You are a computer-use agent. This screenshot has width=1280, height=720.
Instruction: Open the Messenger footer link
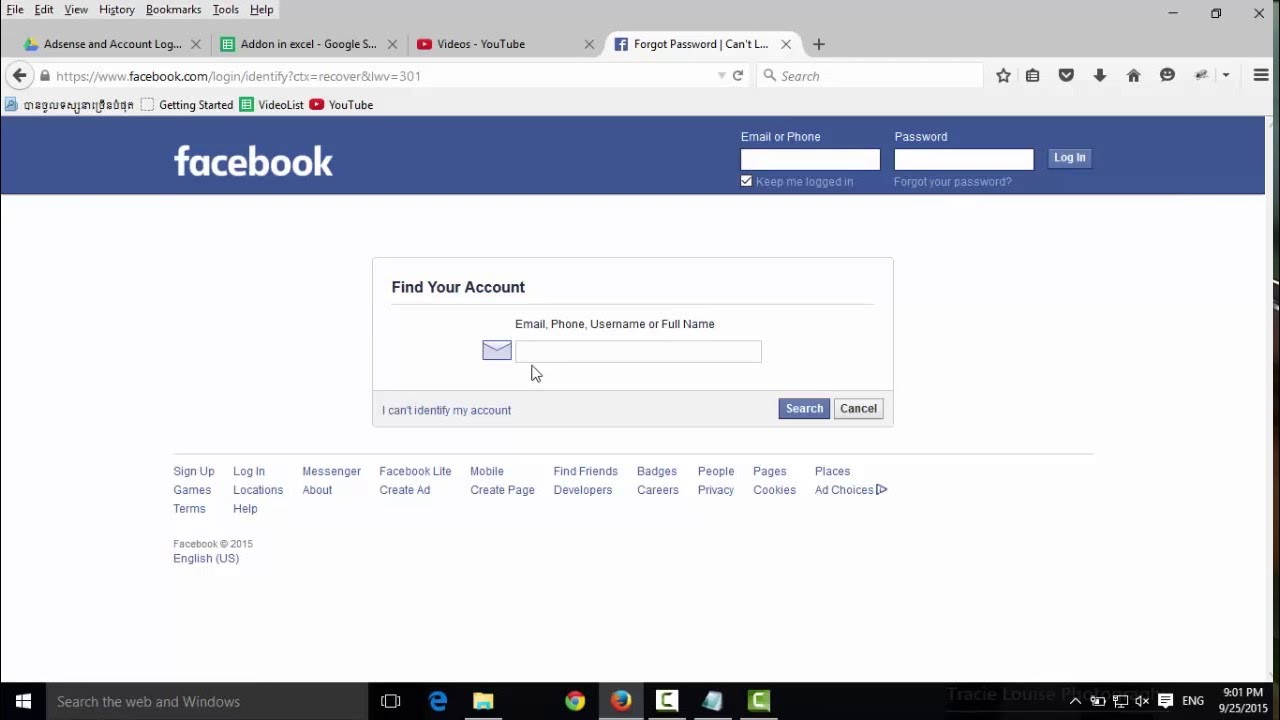(x=331, y=471)
